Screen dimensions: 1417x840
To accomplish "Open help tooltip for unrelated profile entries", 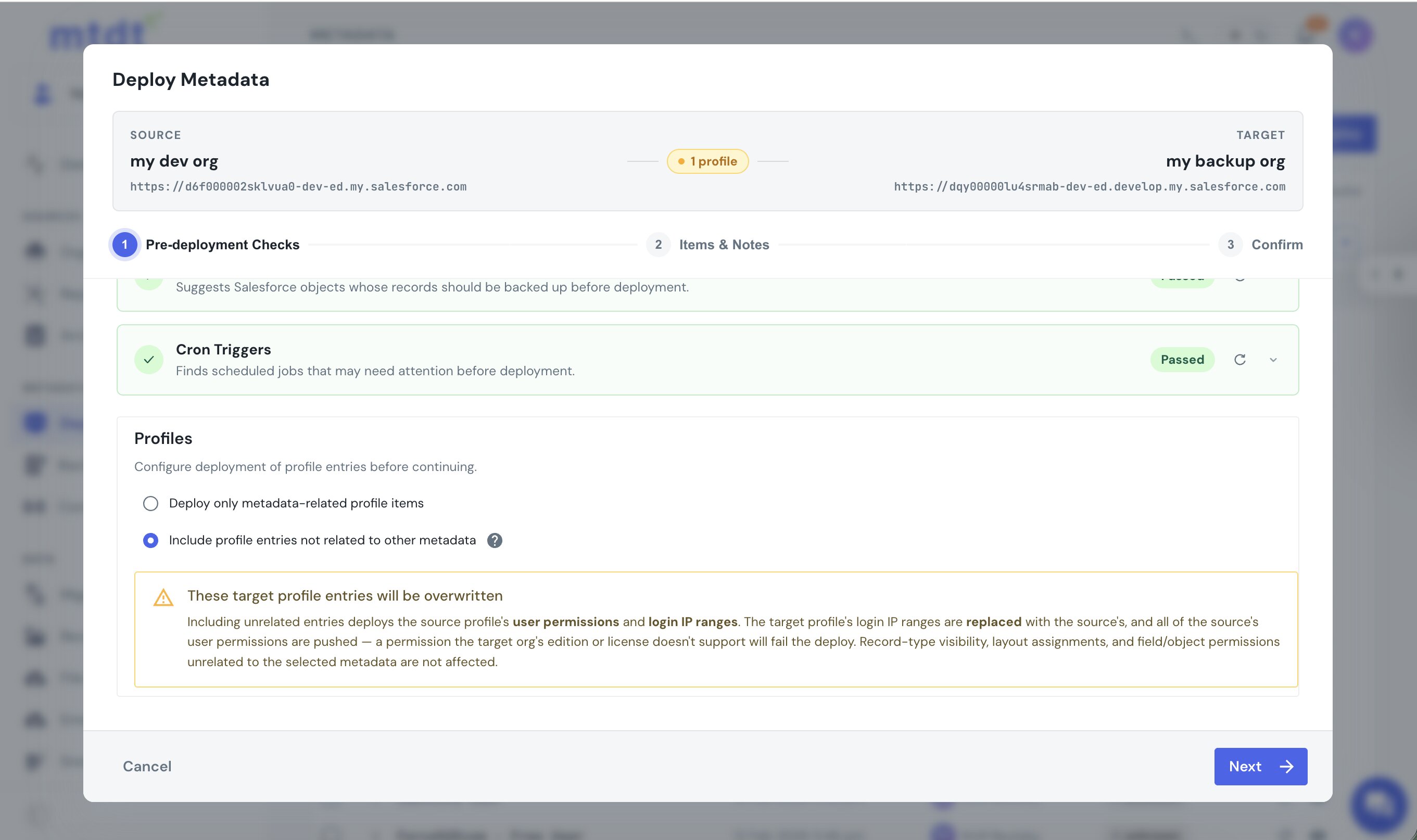I will tap(495, 540).
